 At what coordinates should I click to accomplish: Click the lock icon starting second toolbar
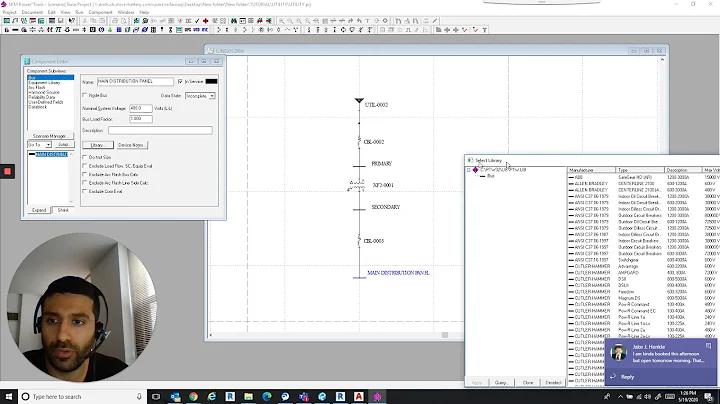coord(6,30)
